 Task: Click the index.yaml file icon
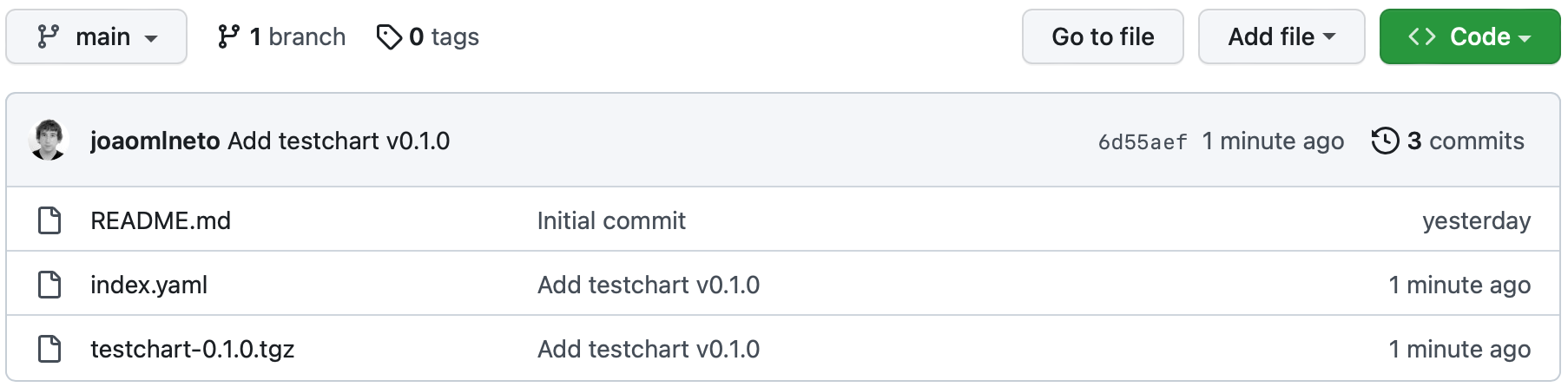pos(49,285)
